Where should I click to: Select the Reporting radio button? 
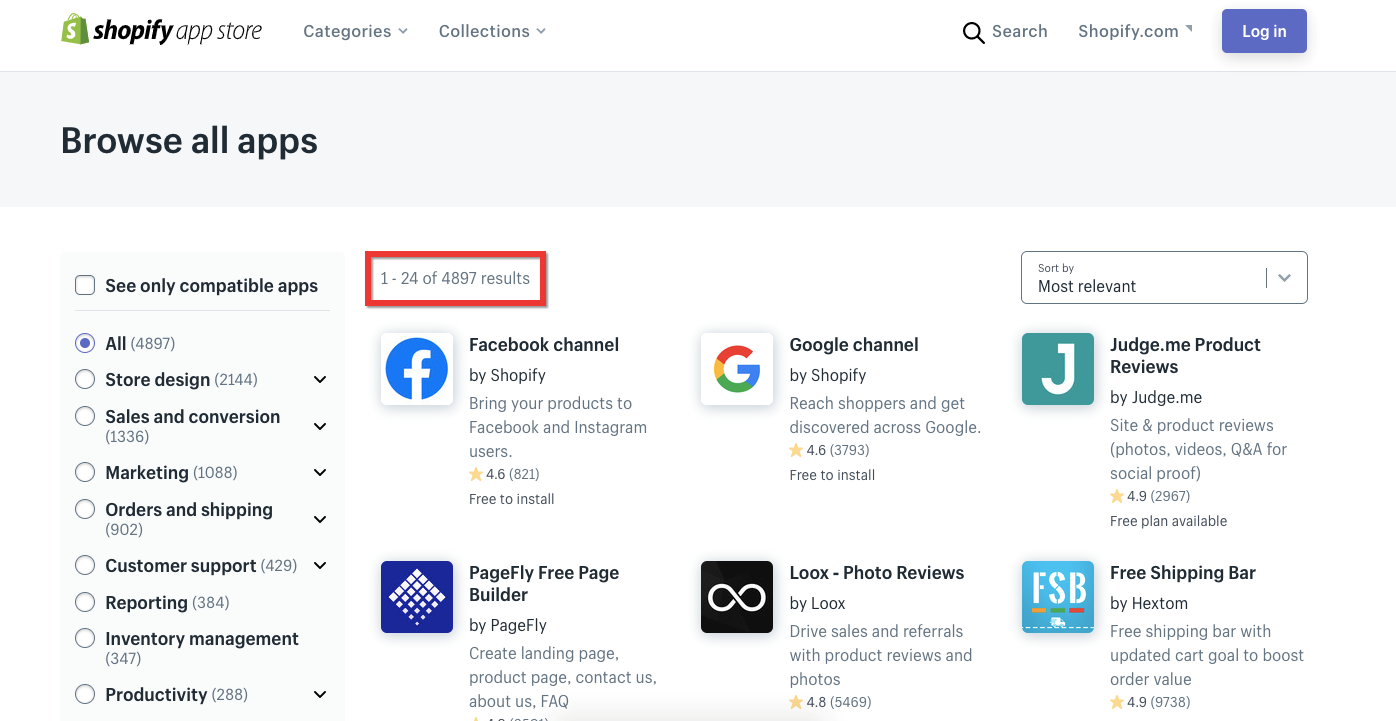[x=85, y=602]
